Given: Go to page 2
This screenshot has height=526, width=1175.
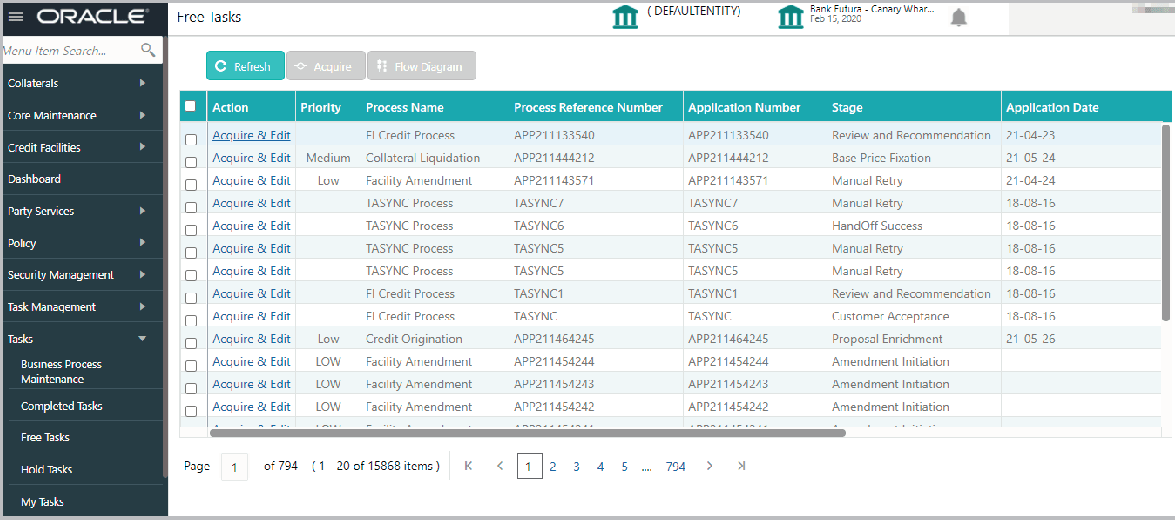Looking at the screenshot, I should (552, 466).
